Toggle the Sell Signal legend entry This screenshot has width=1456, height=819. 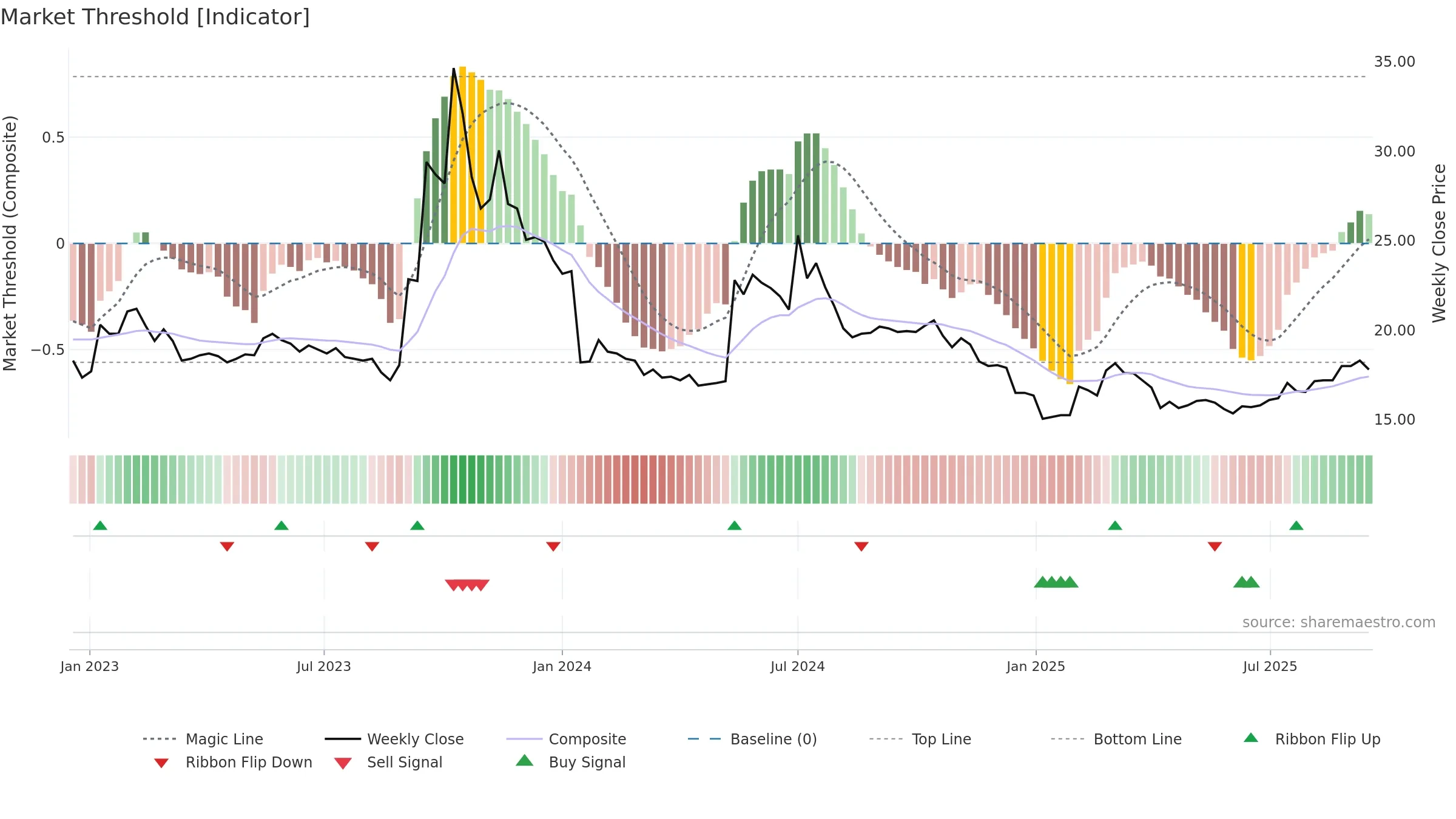(388, 762)
